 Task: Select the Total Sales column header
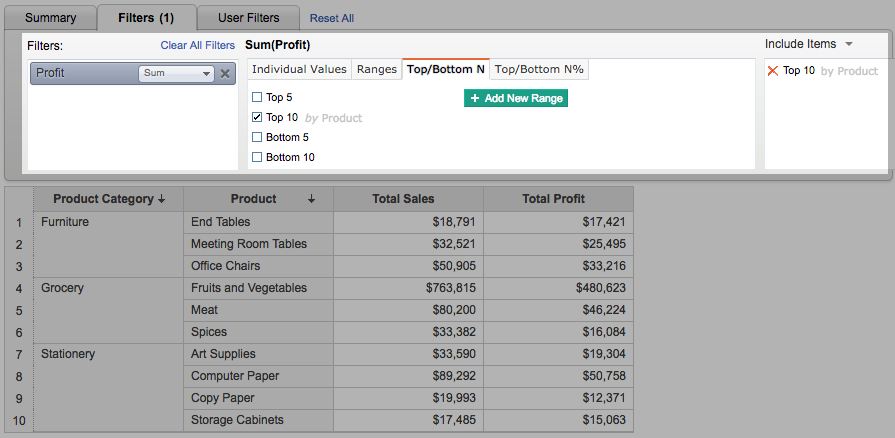403,199
